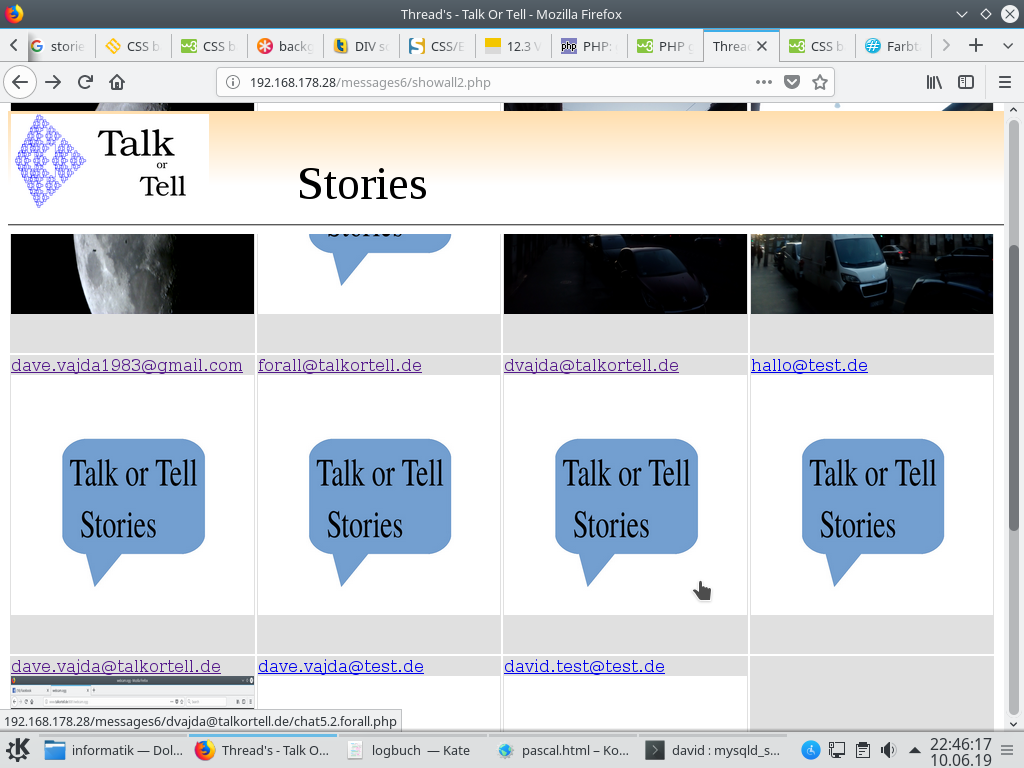Switch to the 12.3 V tab
Viewport: 1024px width, 768px height.
pos(511,46)
